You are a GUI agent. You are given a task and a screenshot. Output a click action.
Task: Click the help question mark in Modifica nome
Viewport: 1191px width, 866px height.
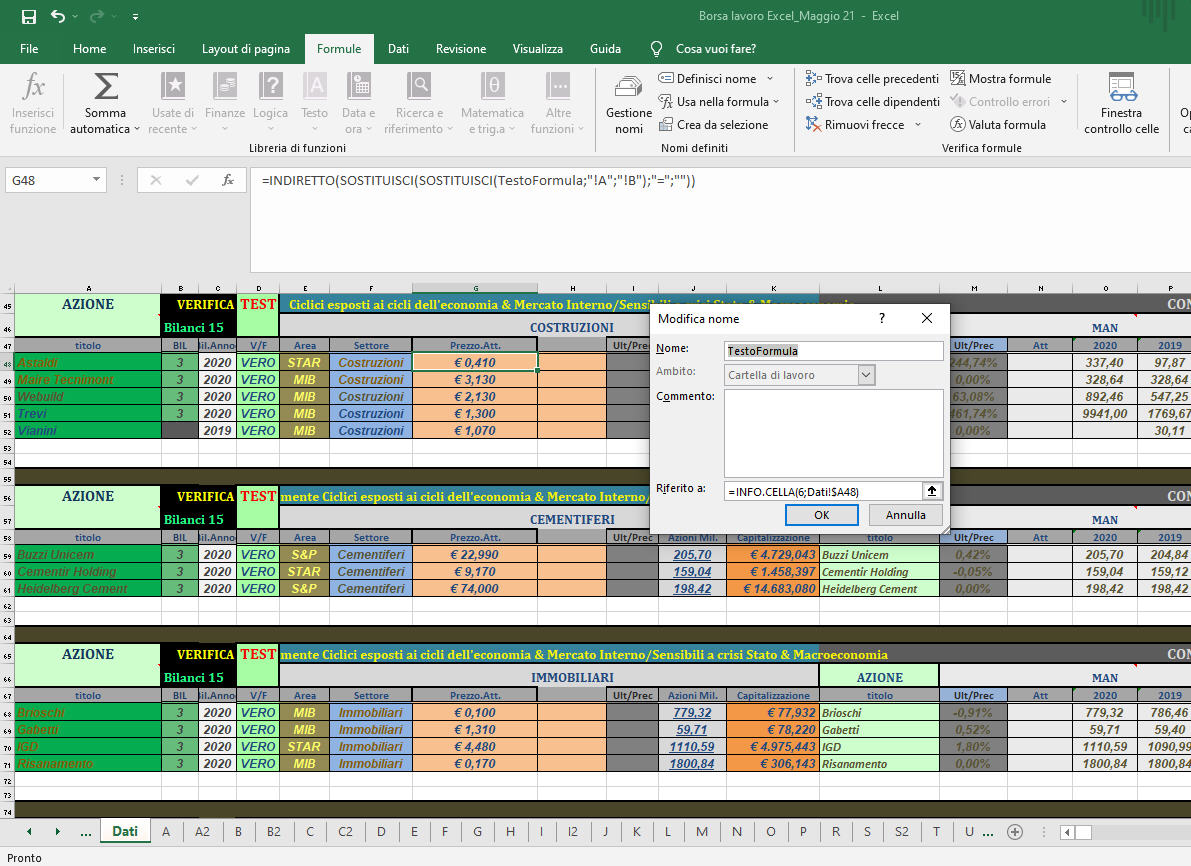tap(882, 318)
